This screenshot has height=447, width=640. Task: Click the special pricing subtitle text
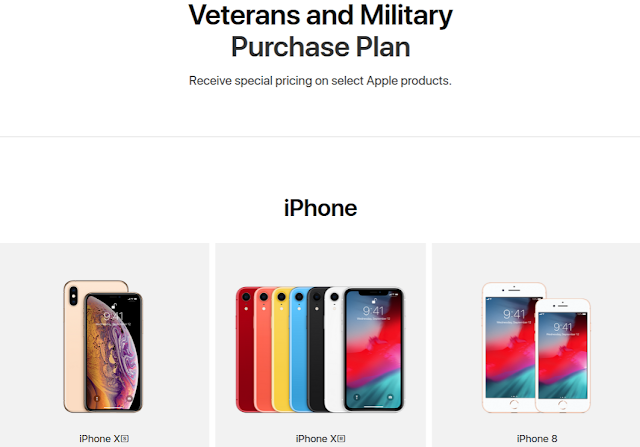click(x=320, y=81)
